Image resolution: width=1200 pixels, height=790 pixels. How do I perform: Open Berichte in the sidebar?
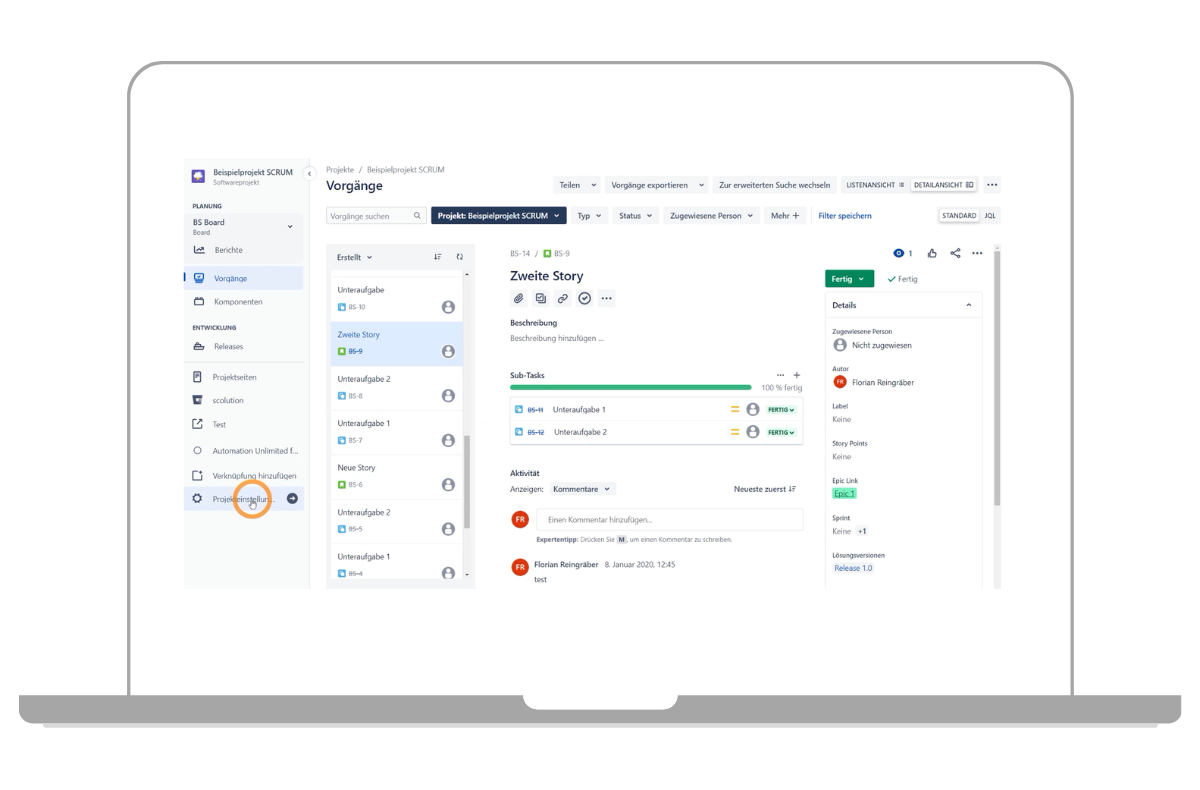point(228,250)
